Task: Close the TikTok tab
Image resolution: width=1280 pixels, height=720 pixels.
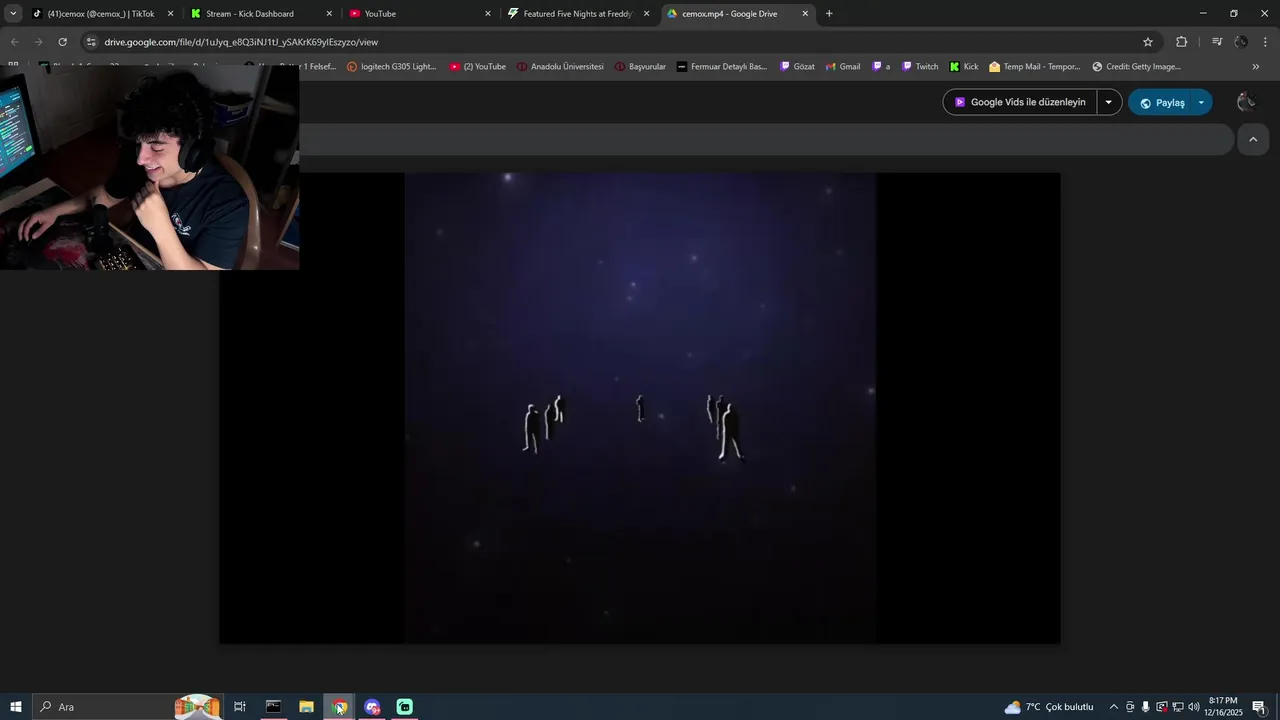Action: click(x=170, y=14)
